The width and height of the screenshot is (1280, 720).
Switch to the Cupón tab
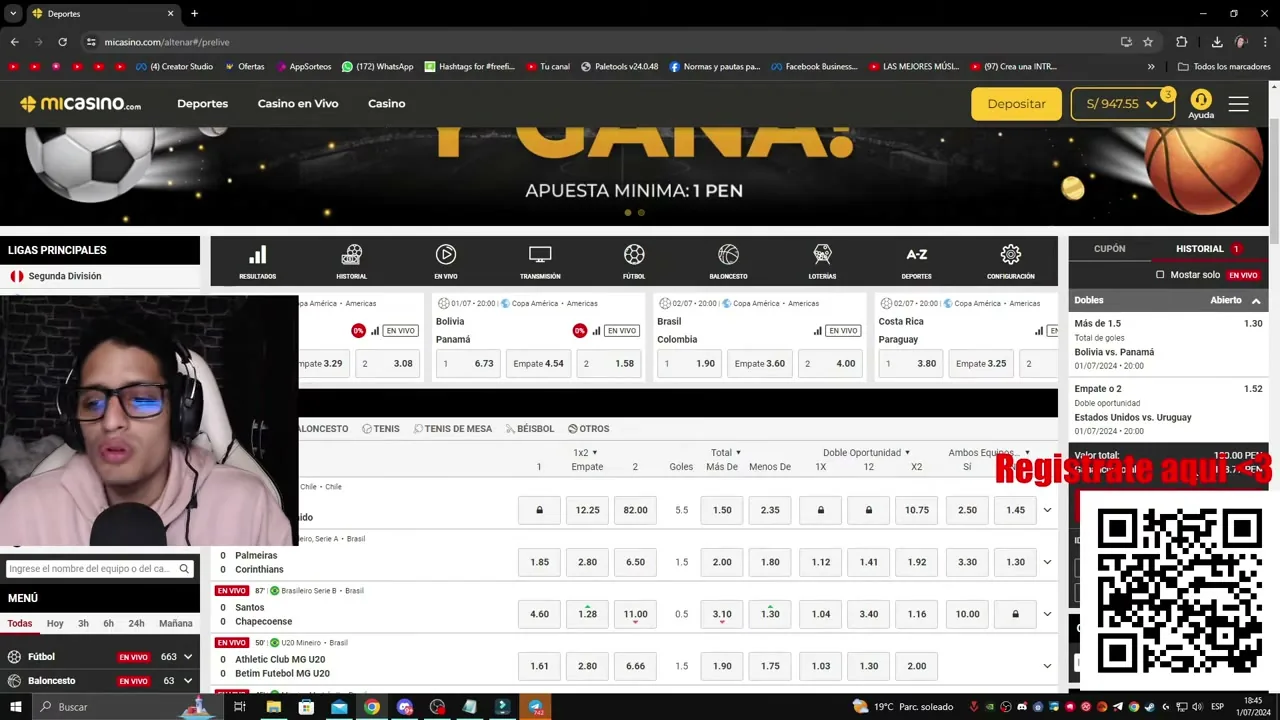[1109, 249]
